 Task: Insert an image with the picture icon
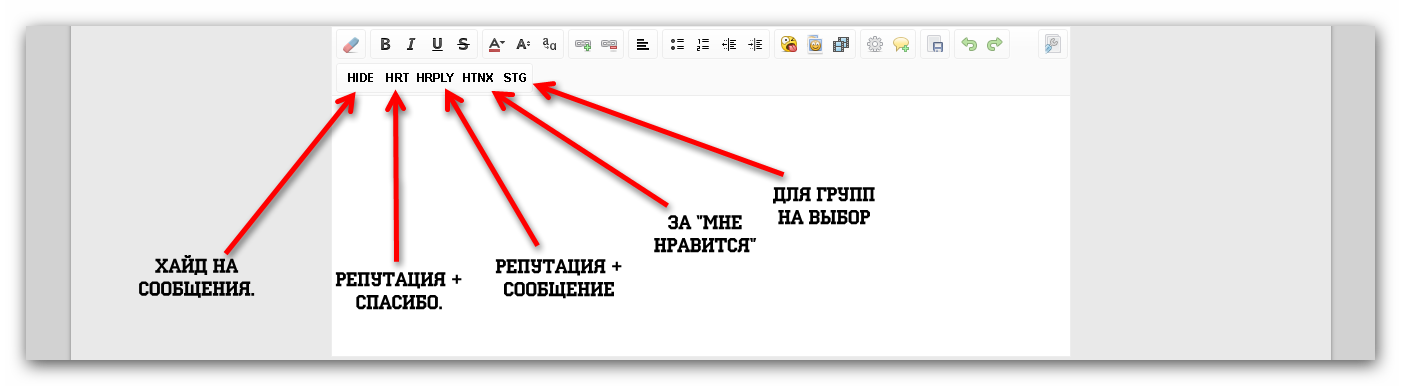(x=815, y=44)
